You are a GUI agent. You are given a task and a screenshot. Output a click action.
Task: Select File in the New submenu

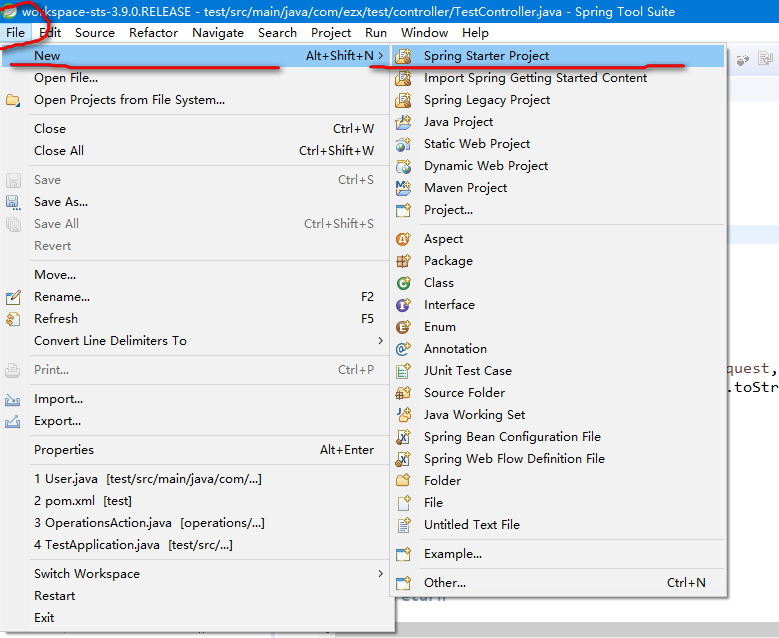pos(558,503)
